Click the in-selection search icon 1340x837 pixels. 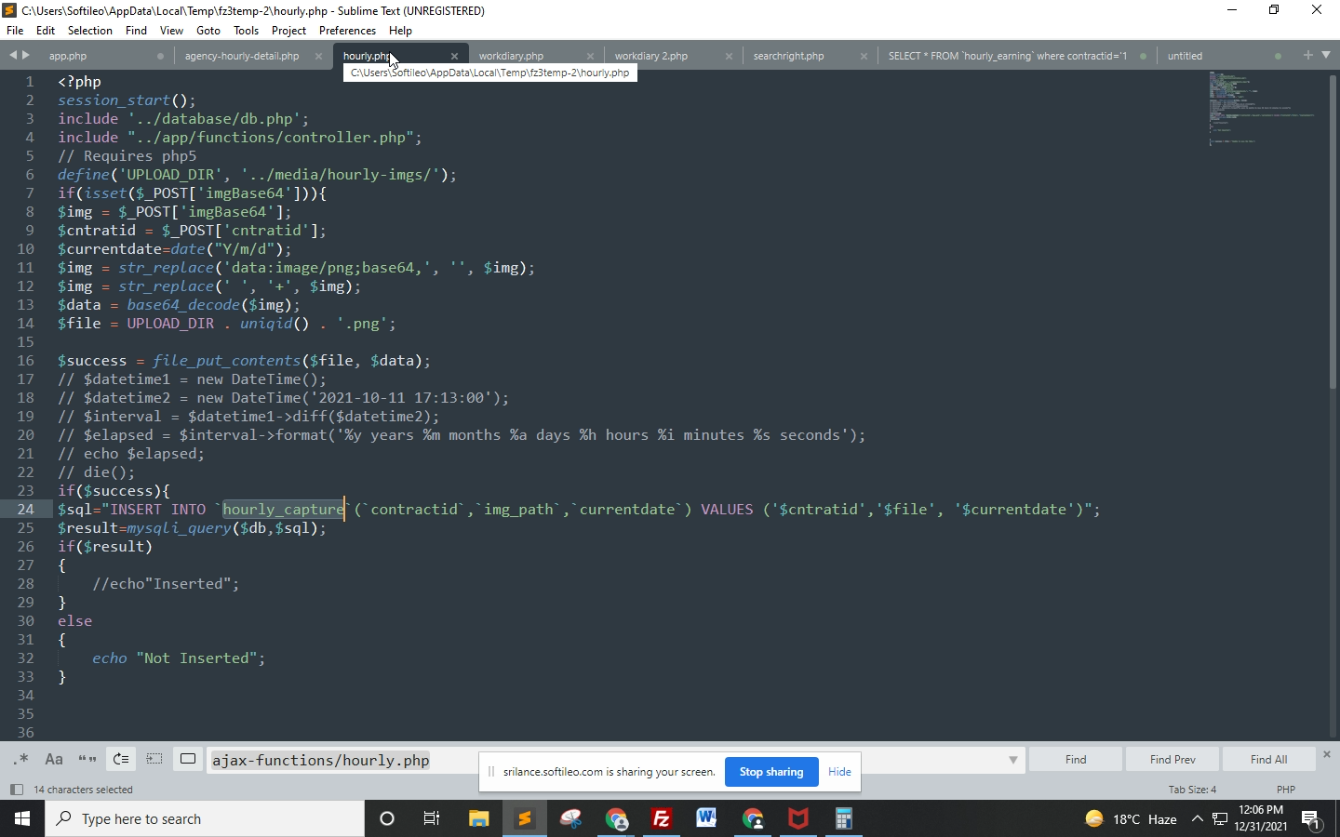[x=154, y=759]
